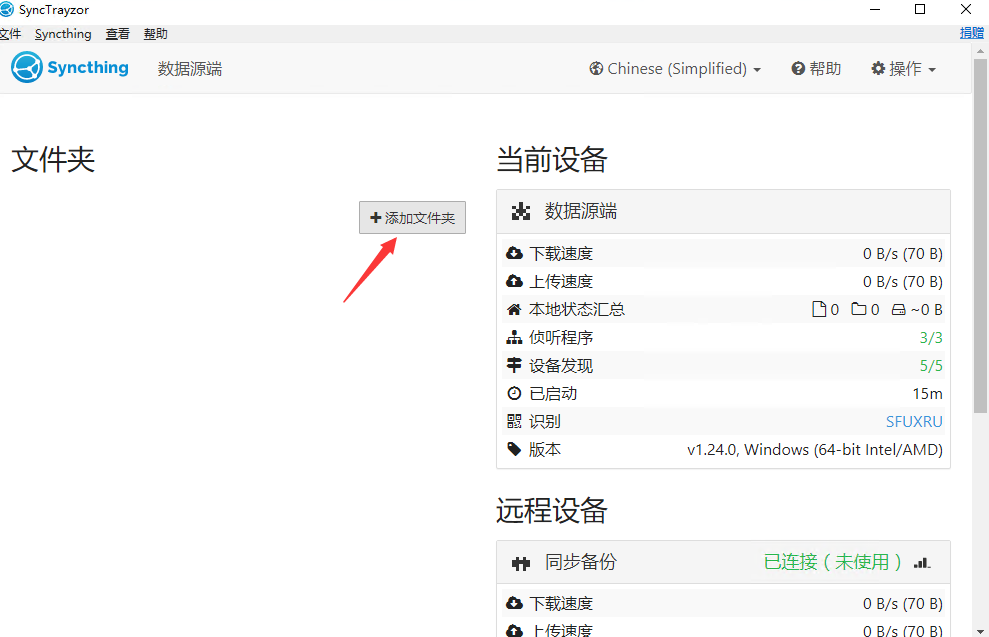Open the 帮助 help link in navbar

[x=816, y=69]
